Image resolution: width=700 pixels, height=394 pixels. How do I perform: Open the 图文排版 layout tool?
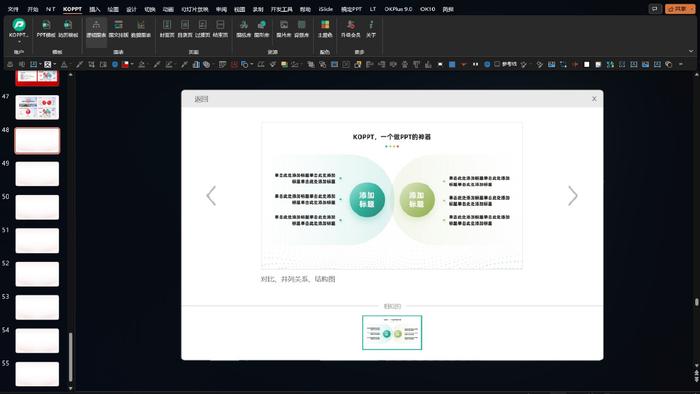pyautogui.click(x=118, y=29)
